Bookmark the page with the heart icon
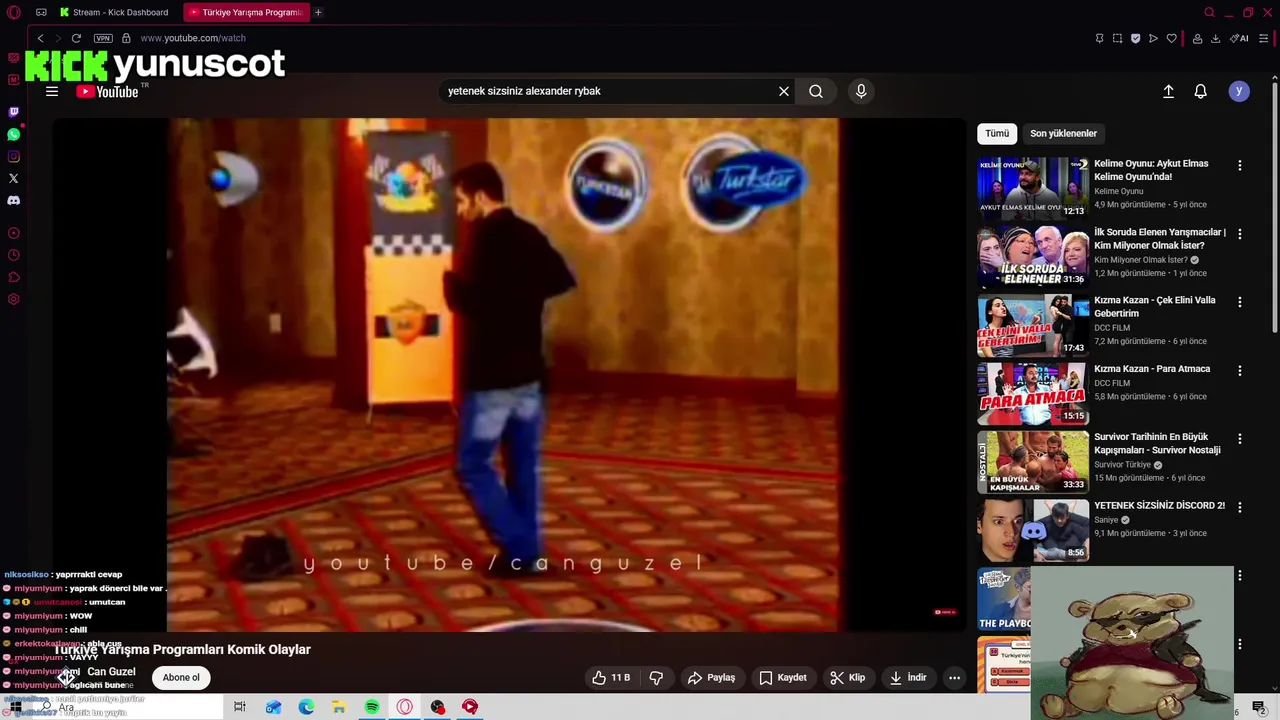Screen dimensions: 1280x720 (x=1172, y=38)
